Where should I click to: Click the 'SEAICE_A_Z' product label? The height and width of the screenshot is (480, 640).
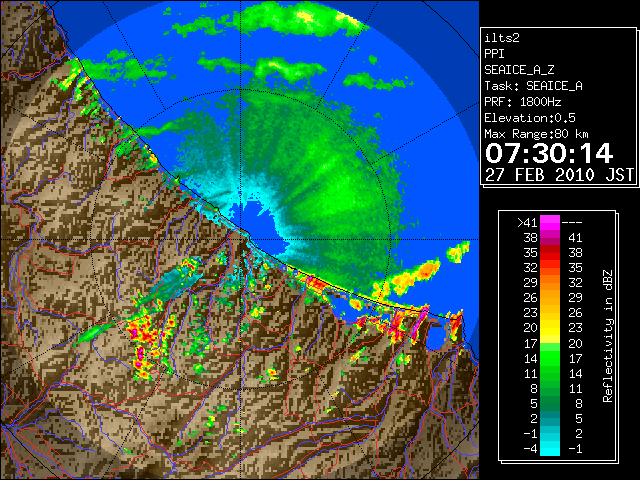click(519, 70)
